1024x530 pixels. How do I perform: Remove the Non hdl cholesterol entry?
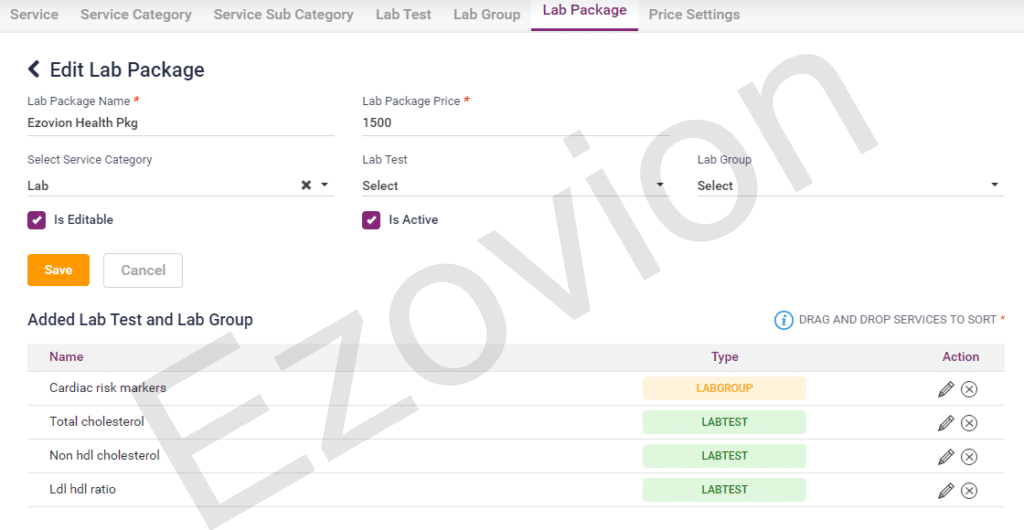pos(969,457)
